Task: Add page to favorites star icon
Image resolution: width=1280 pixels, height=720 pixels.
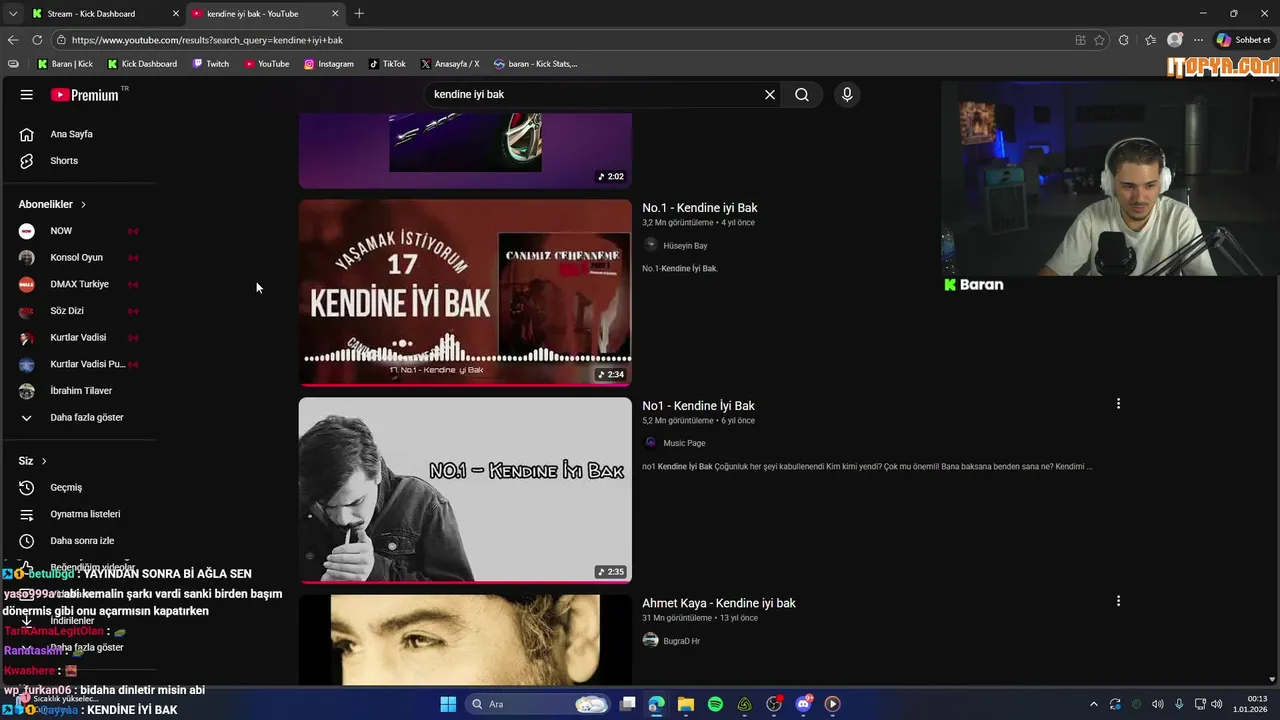Action: (x=1099, y=40)
